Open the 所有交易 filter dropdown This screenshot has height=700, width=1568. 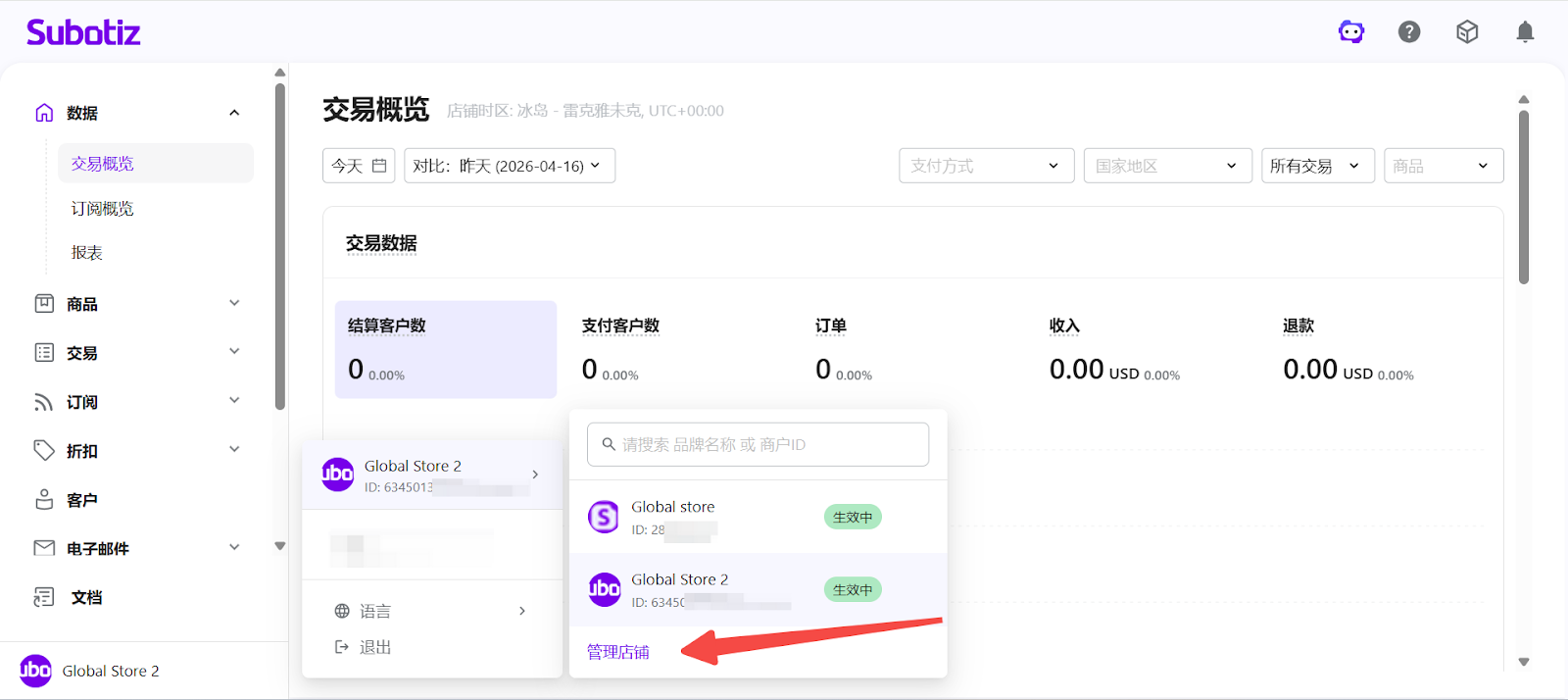[1316, 166]
